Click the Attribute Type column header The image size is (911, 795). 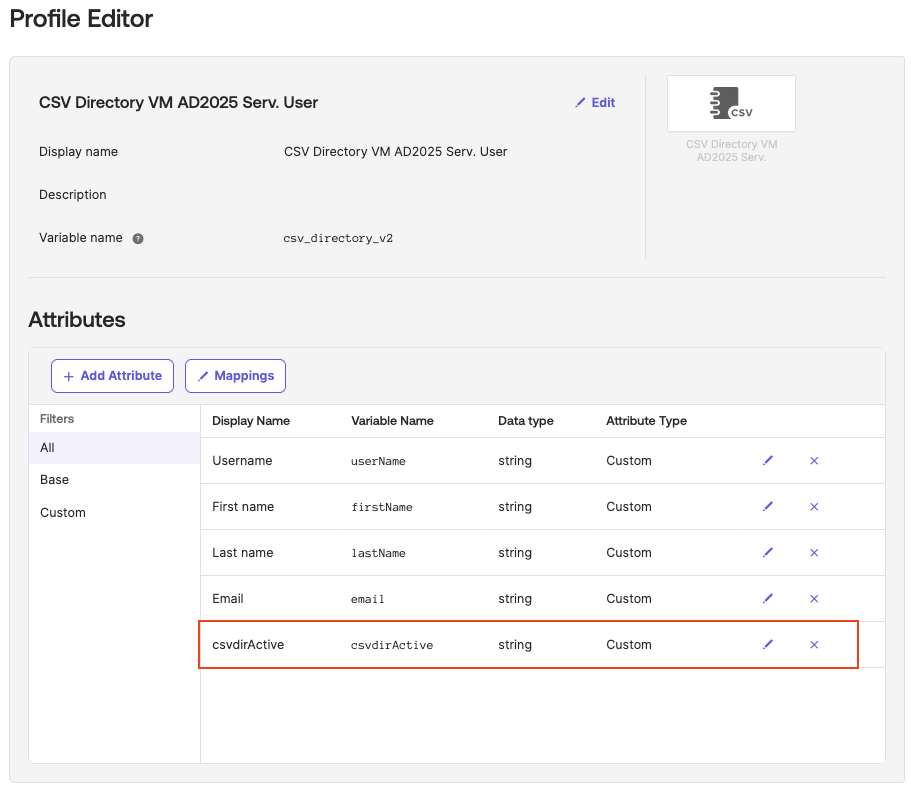pyautogui.click(x=647, y=421)
